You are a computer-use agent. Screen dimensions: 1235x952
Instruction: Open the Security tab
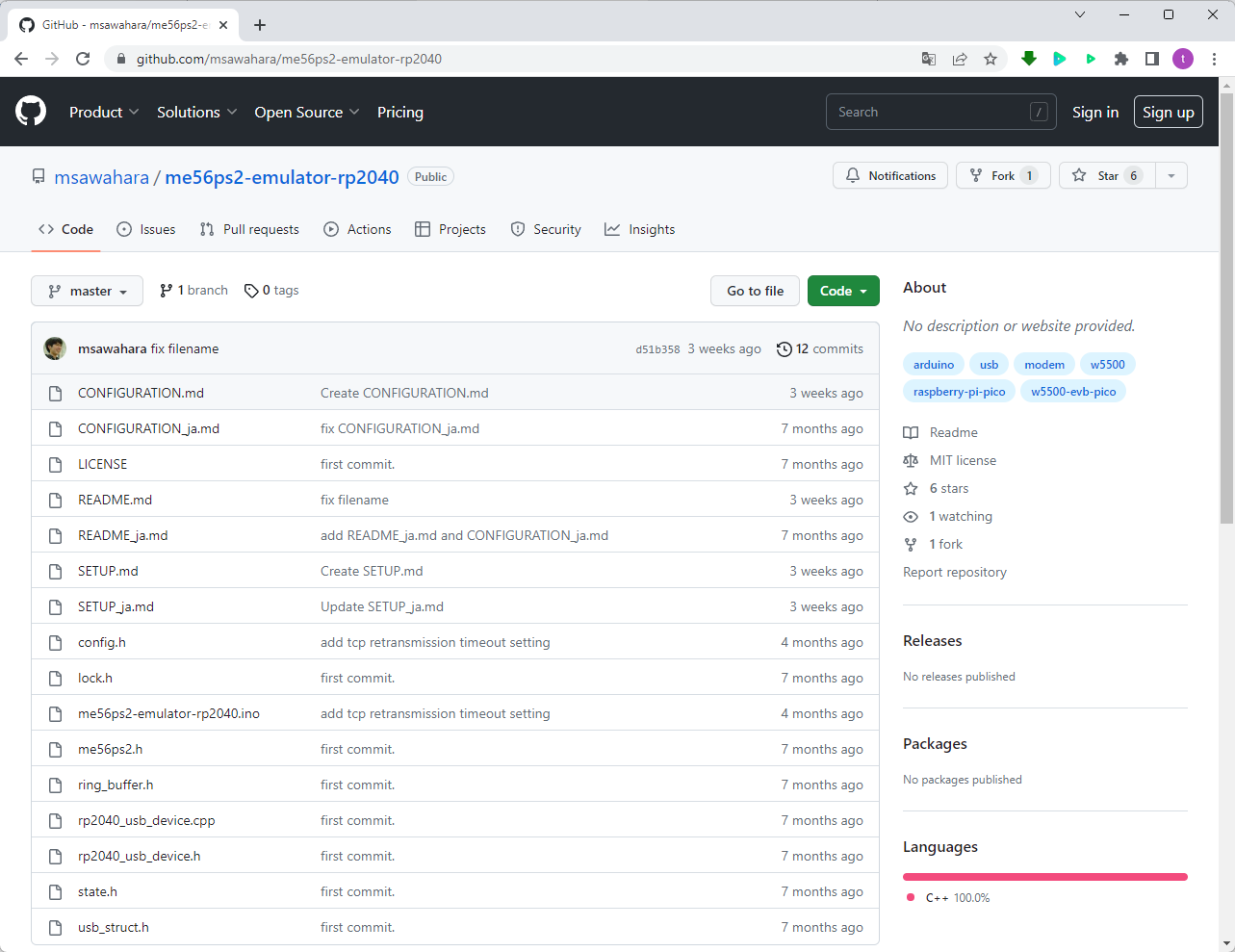pyautogui.click(x=546, y=229)
